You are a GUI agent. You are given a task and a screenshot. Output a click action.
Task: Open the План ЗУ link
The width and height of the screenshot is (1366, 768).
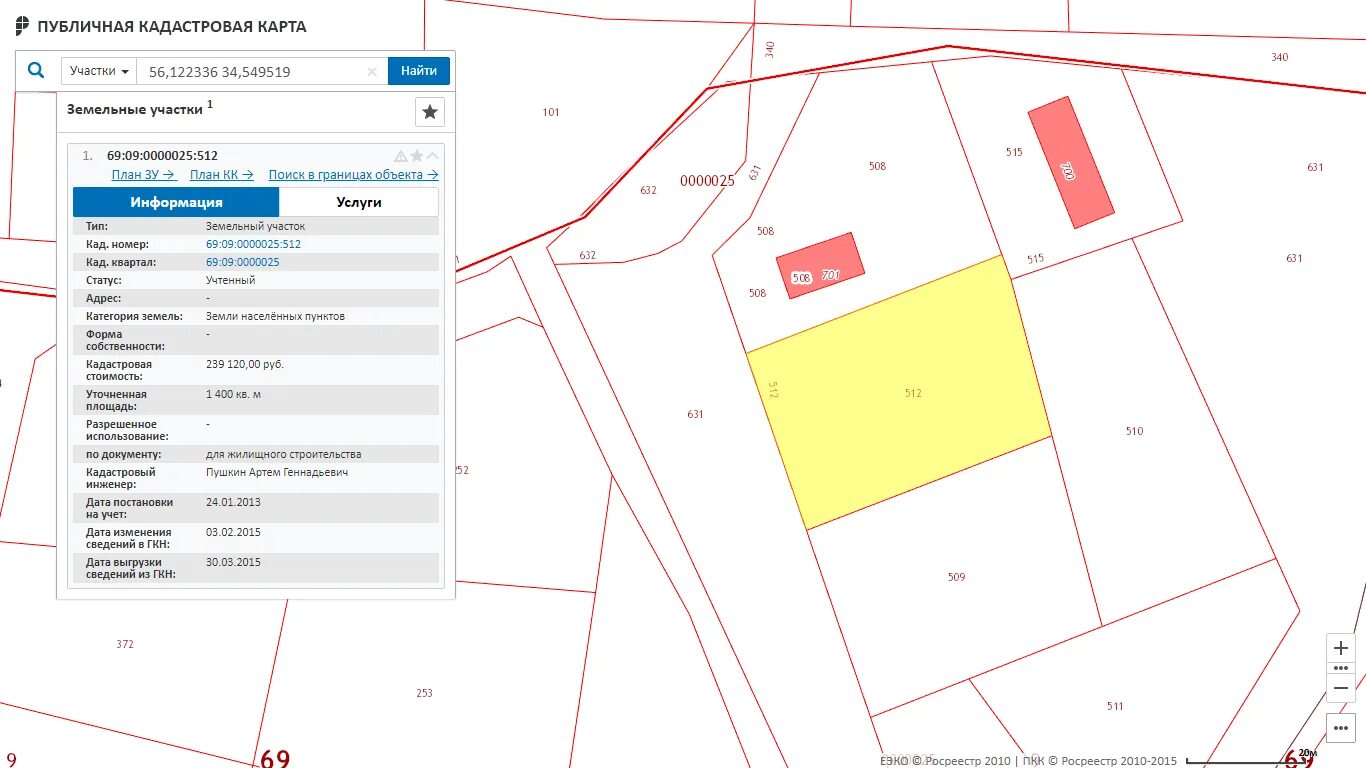[144, 174]
